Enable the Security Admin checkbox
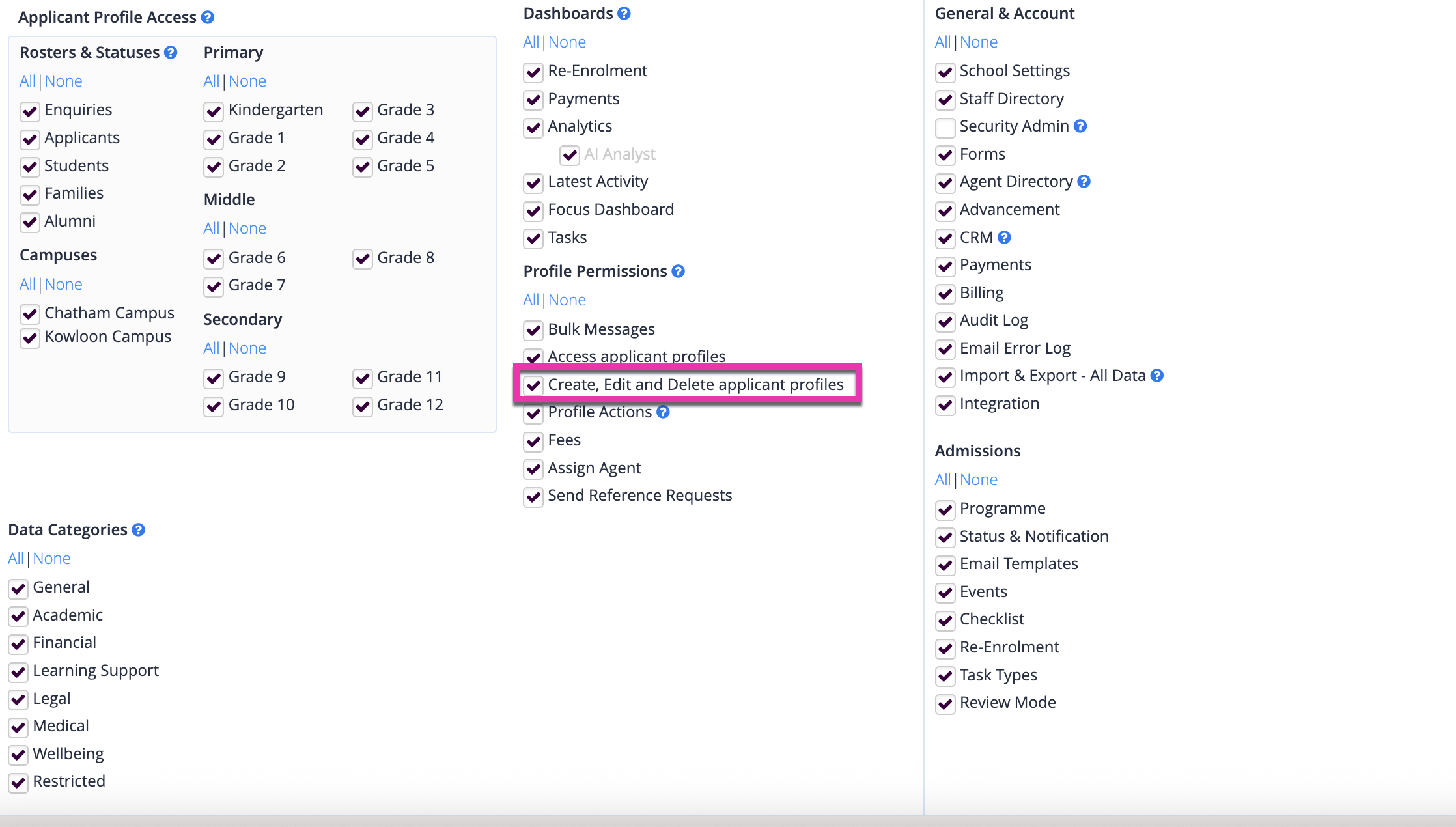 945,128
